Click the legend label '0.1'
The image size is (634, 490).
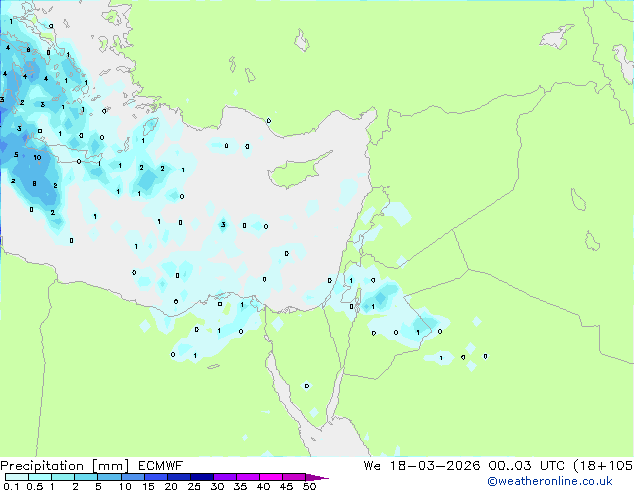coord(11,486)
